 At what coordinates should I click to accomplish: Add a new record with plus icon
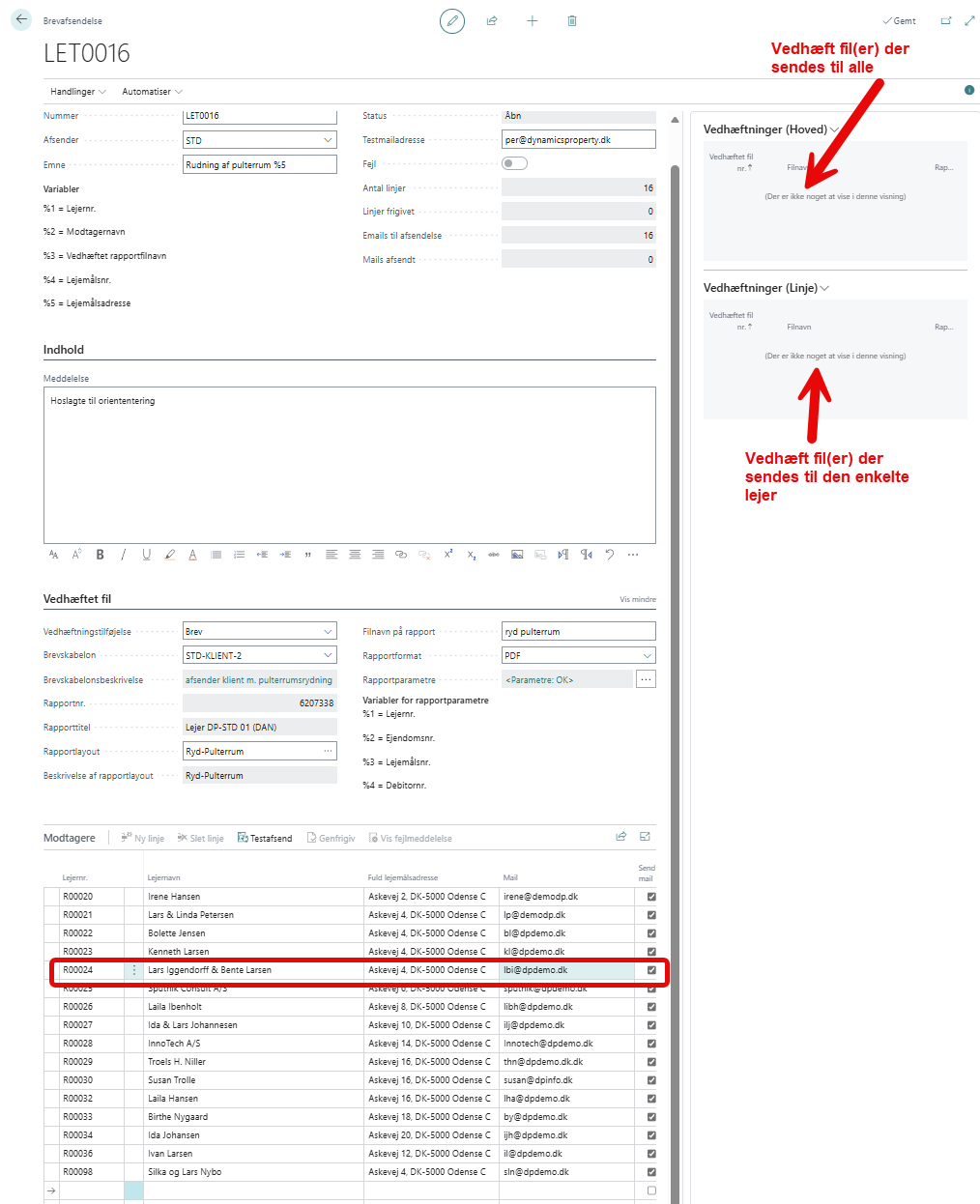(532, 21)
